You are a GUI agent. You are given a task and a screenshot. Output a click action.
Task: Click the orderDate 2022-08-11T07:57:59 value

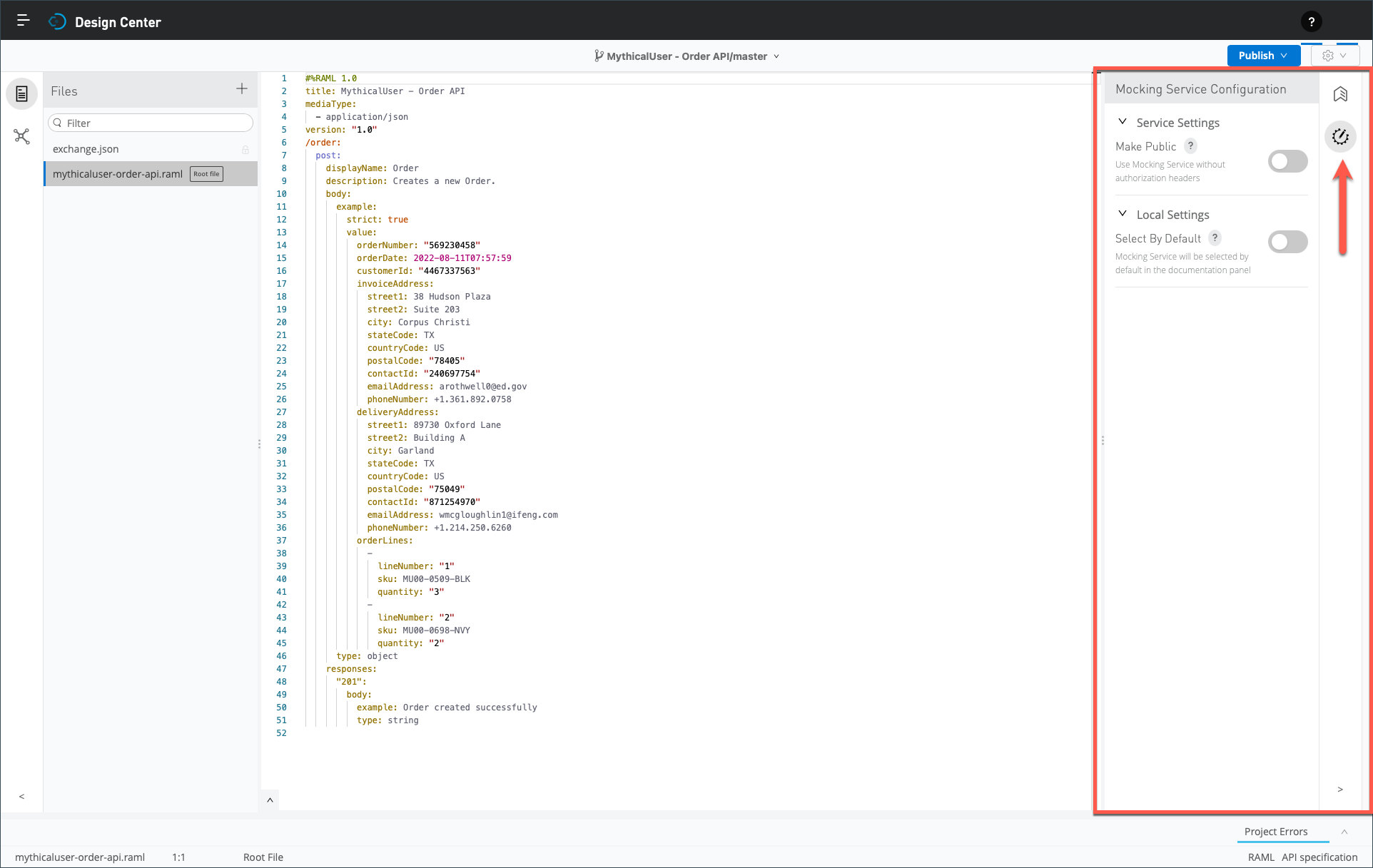coord(462,258)
